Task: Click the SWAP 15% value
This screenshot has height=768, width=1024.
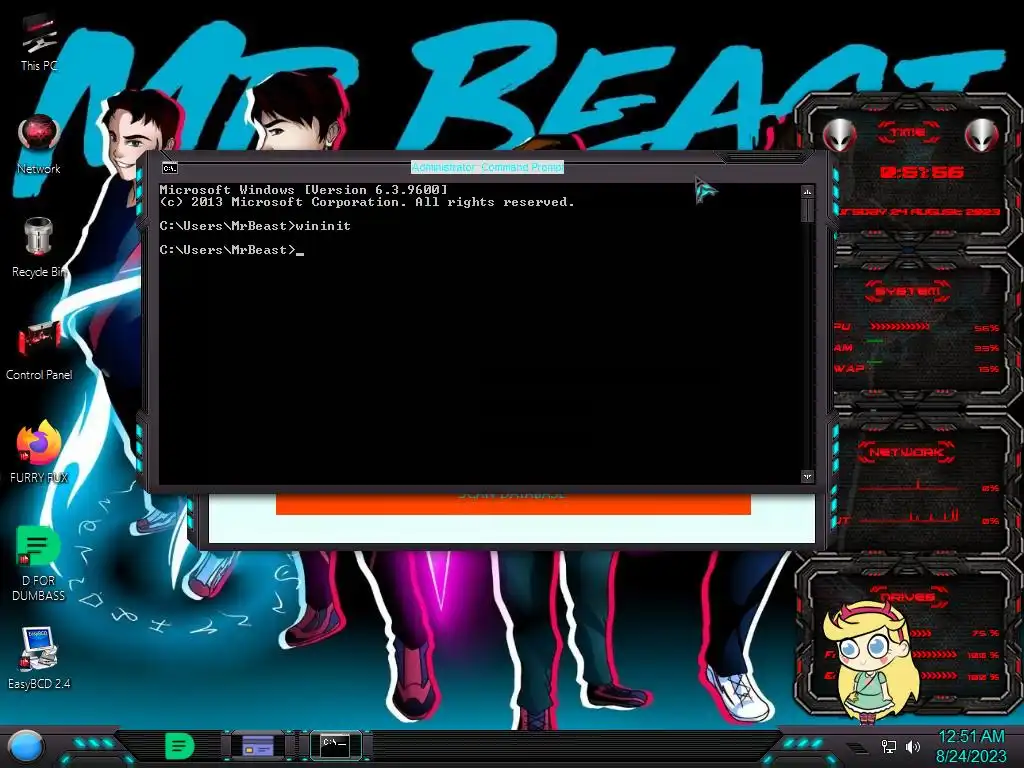Action: [x=988, y=369]
